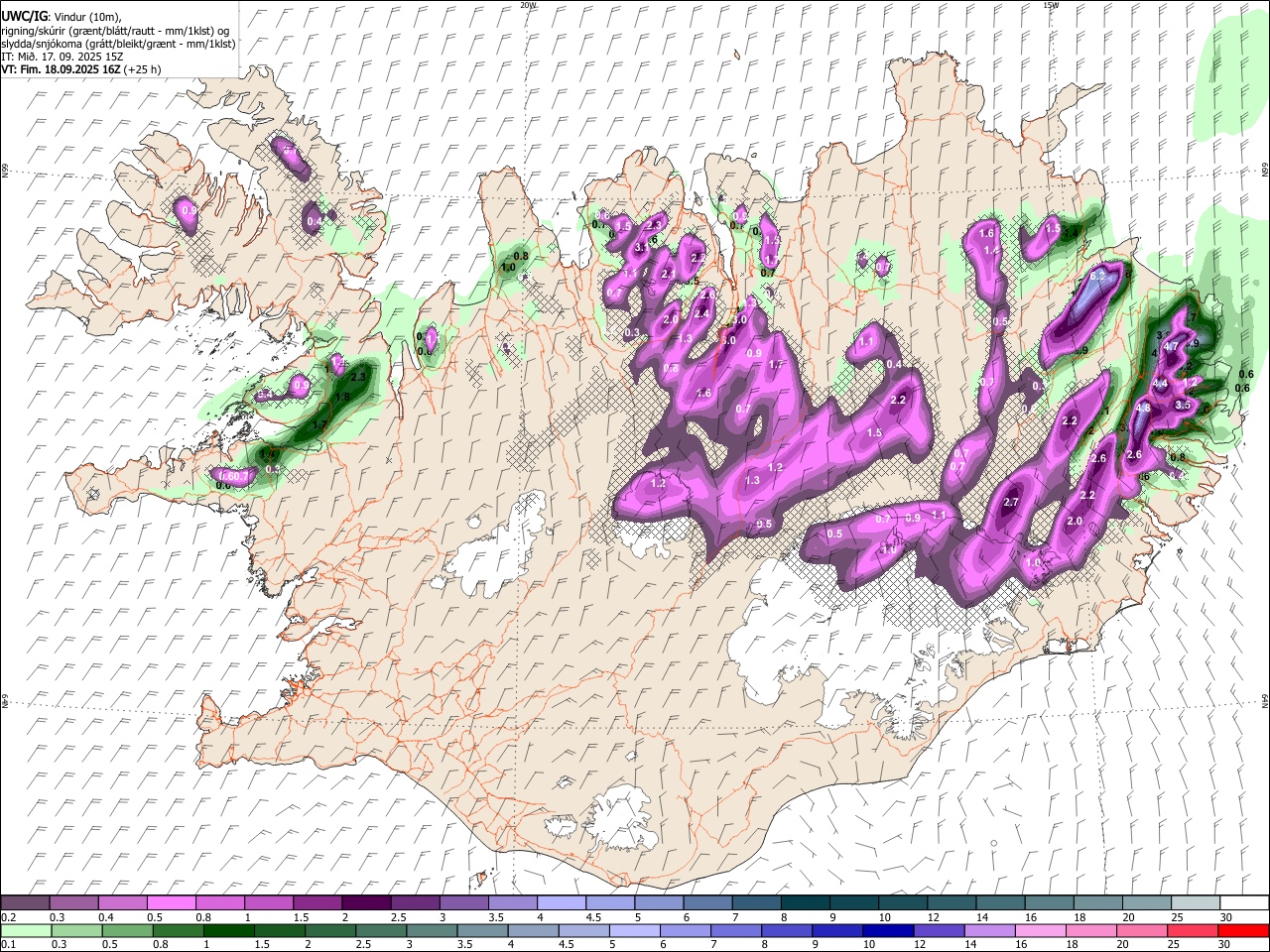The height and width of the screenshot is (952, 1270).
Task: Pick the dark teal upper-row swatch at 8
Action: click(x=806, y=902)
